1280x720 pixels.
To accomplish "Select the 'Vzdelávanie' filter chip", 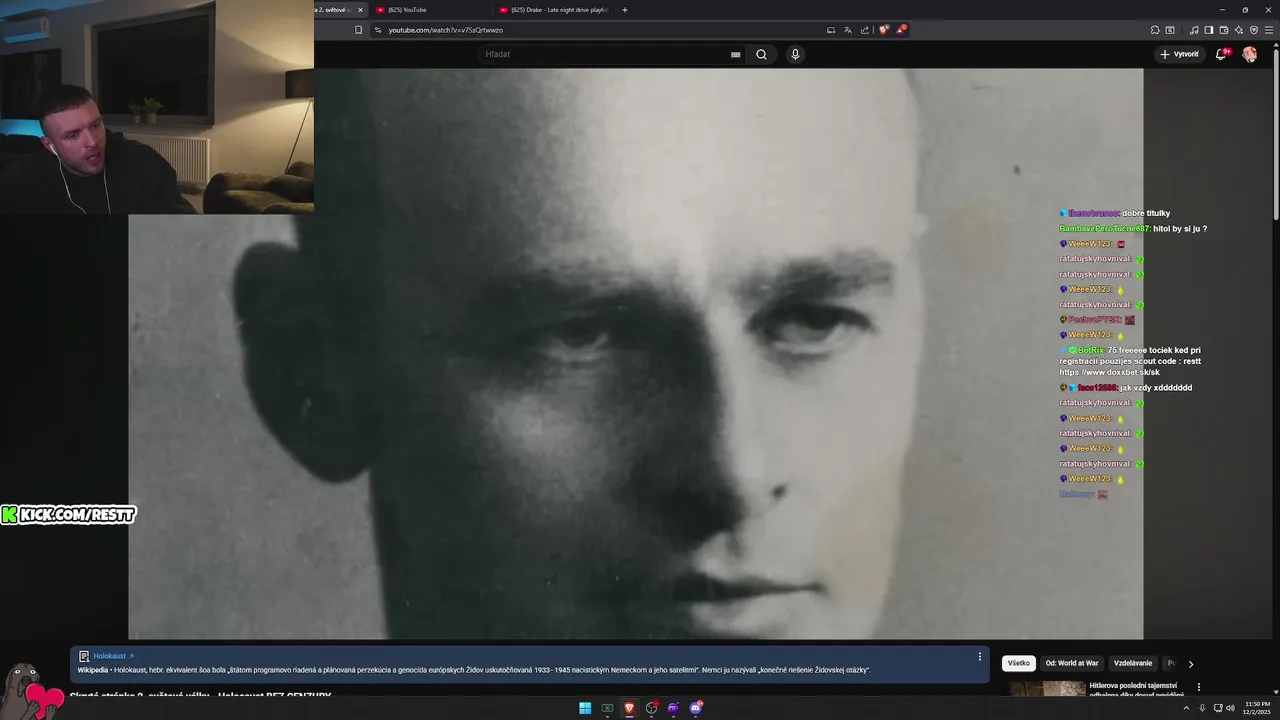I will point(1133,663).
